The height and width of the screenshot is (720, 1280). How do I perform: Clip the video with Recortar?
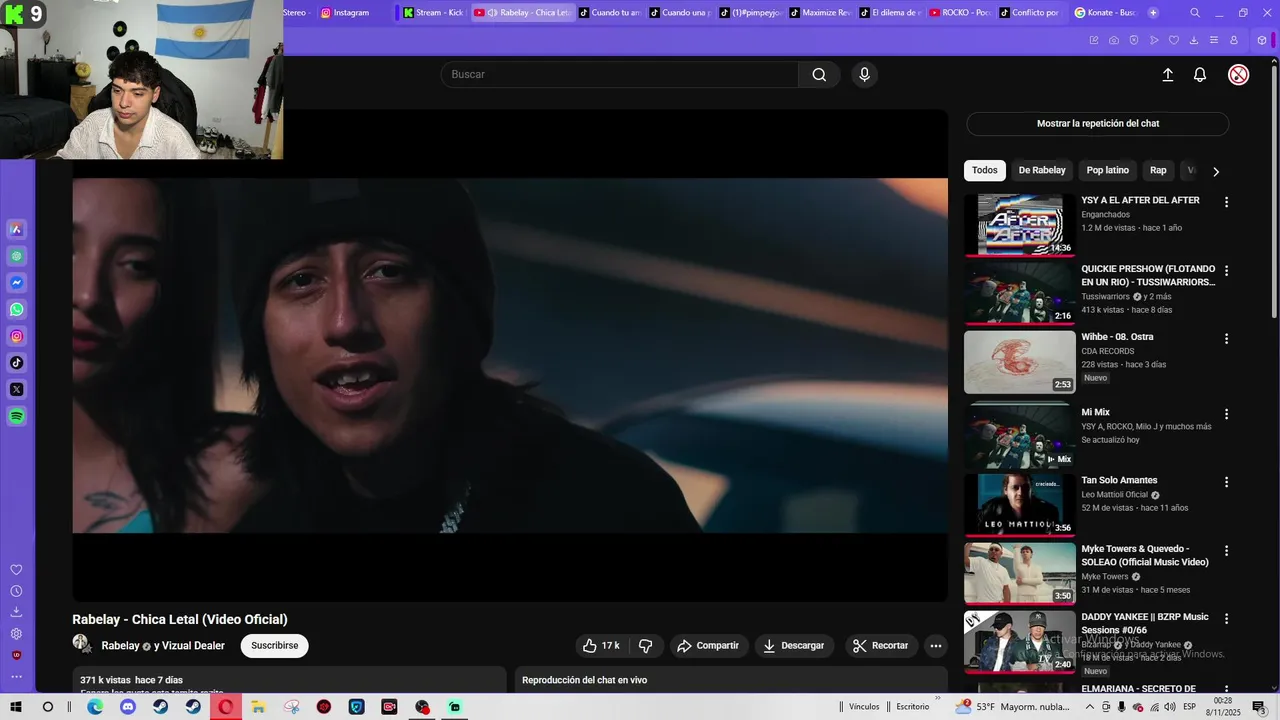point(881,646)
